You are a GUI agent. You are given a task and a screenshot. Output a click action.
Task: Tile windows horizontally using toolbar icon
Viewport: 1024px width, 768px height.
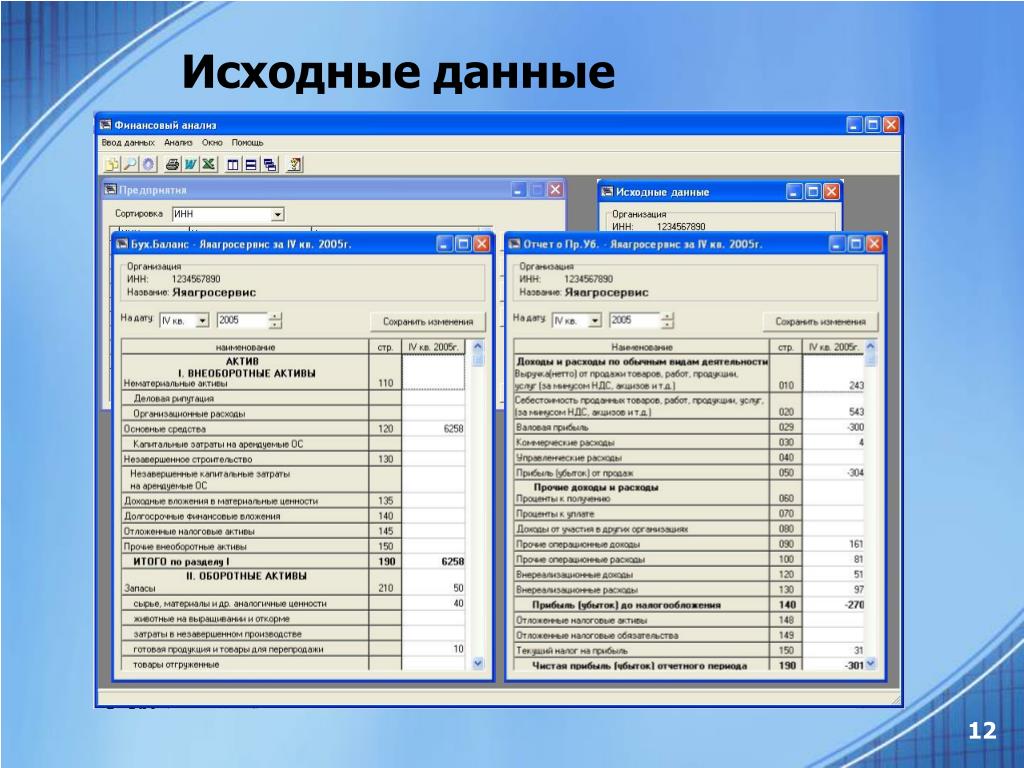251,165
